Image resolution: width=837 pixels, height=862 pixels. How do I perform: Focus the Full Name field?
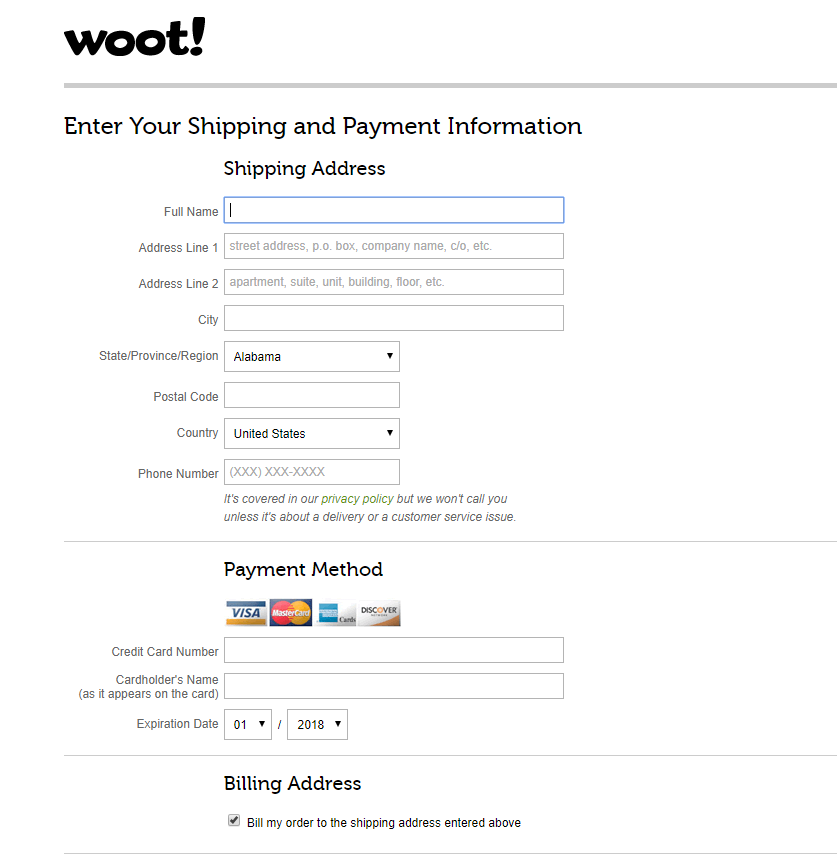pyautogui.click(x=394, y=210)
